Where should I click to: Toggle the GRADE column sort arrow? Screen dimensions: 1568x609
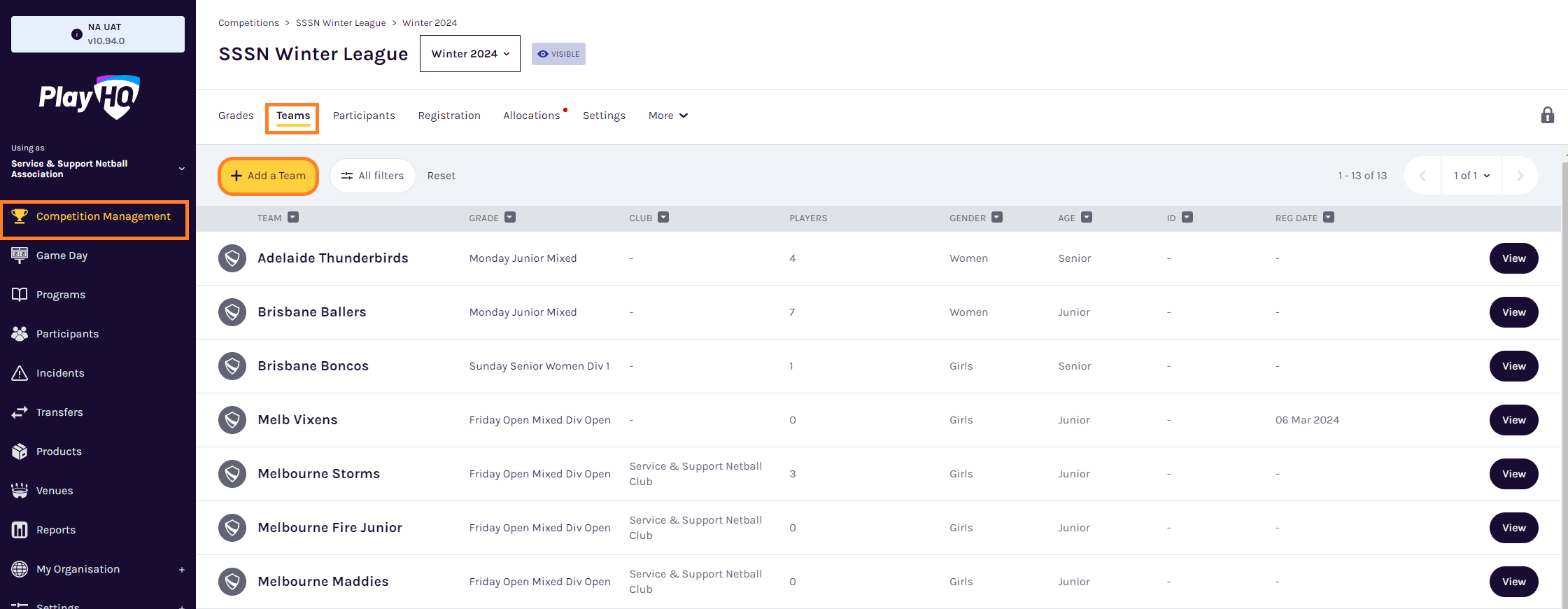[510, 218]
